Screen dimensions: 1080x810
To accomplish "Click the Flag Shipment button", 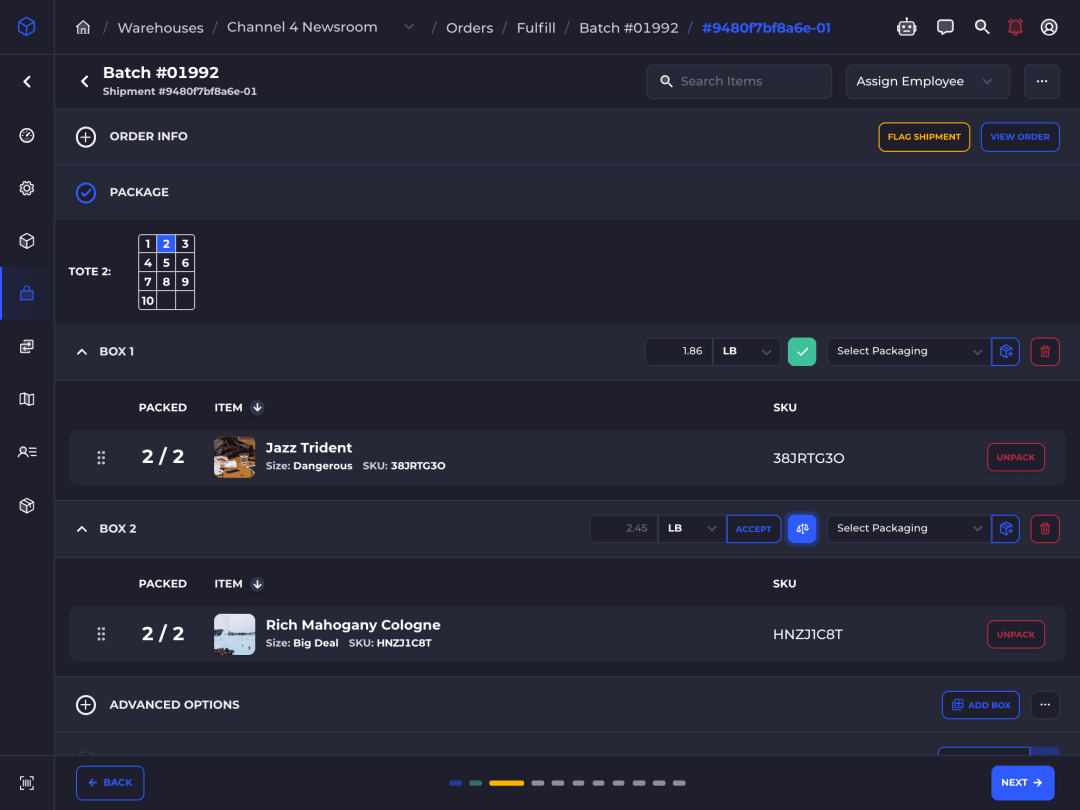I will [924, 137].
